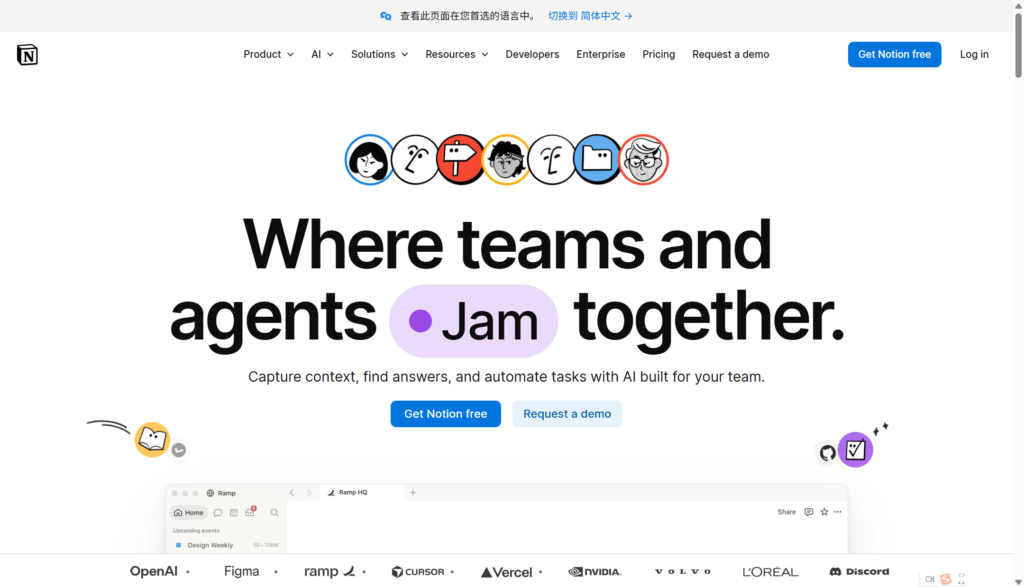1024x587 pixels.
Task: Click the blue Get Notion free button under the headline
Action: tap(445, 413)
